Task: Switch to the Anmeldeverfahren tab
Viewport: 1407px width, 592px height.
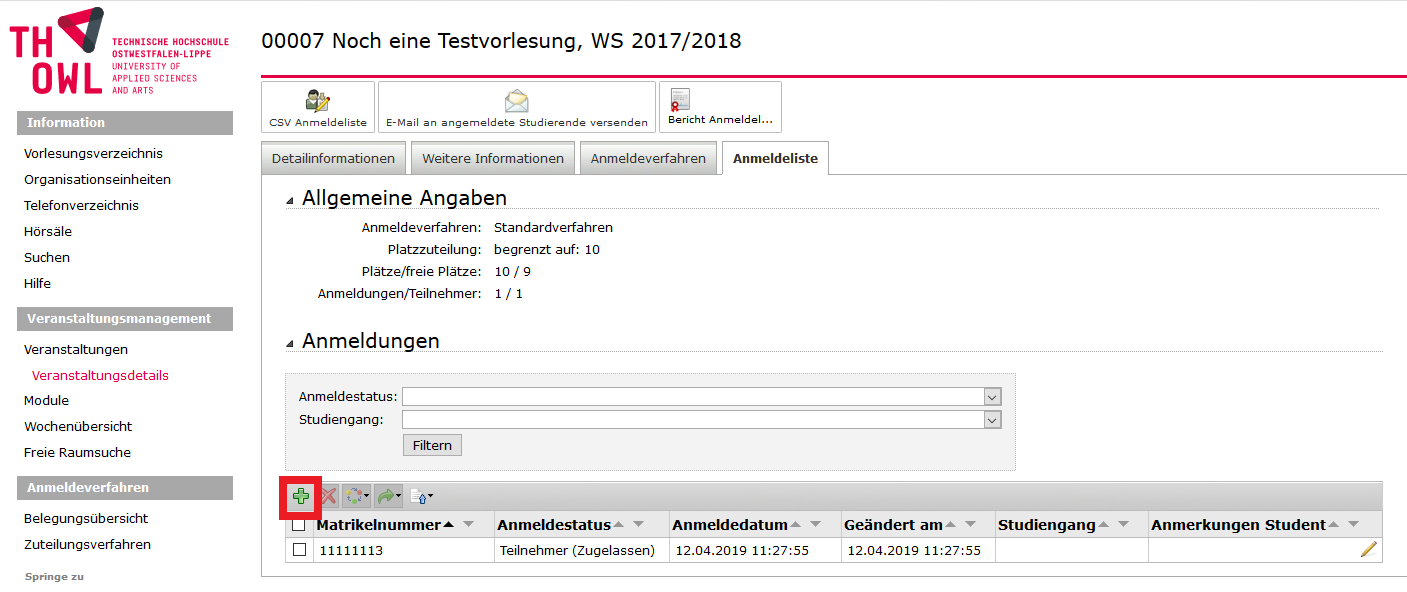Action: (648, 159)
